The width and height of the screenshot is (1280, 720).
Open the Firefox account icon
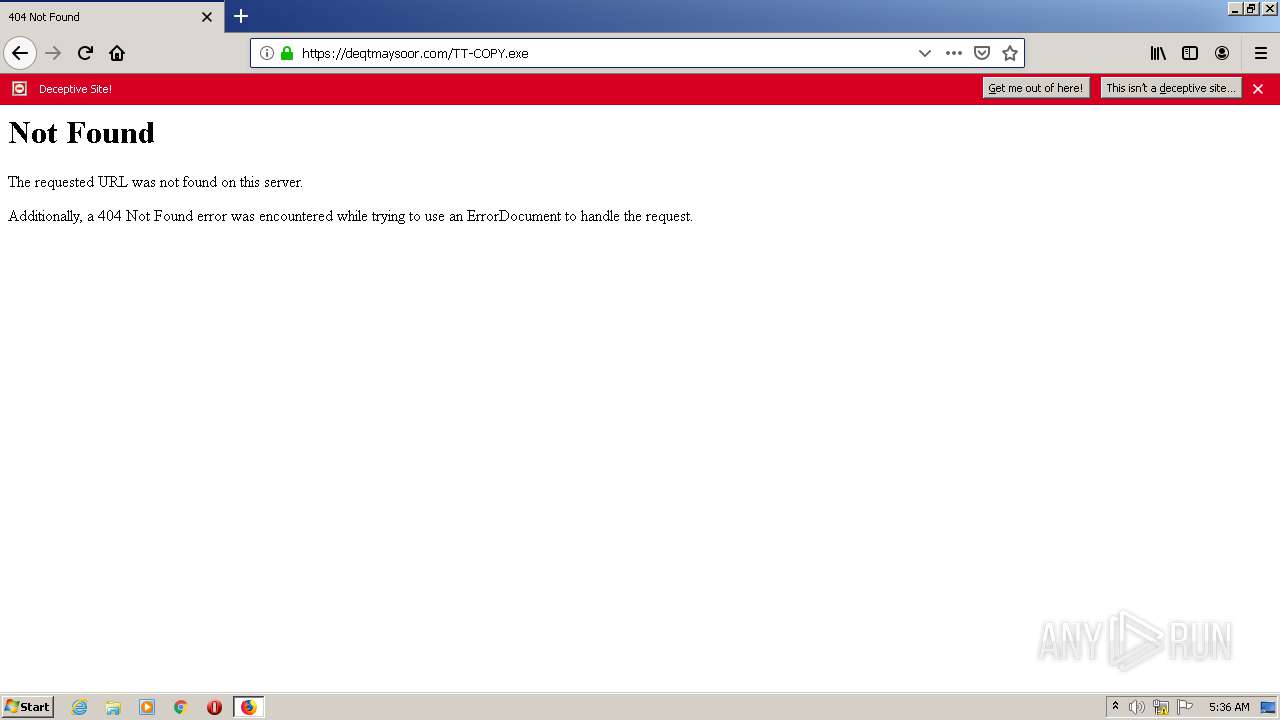point(1222,53)
